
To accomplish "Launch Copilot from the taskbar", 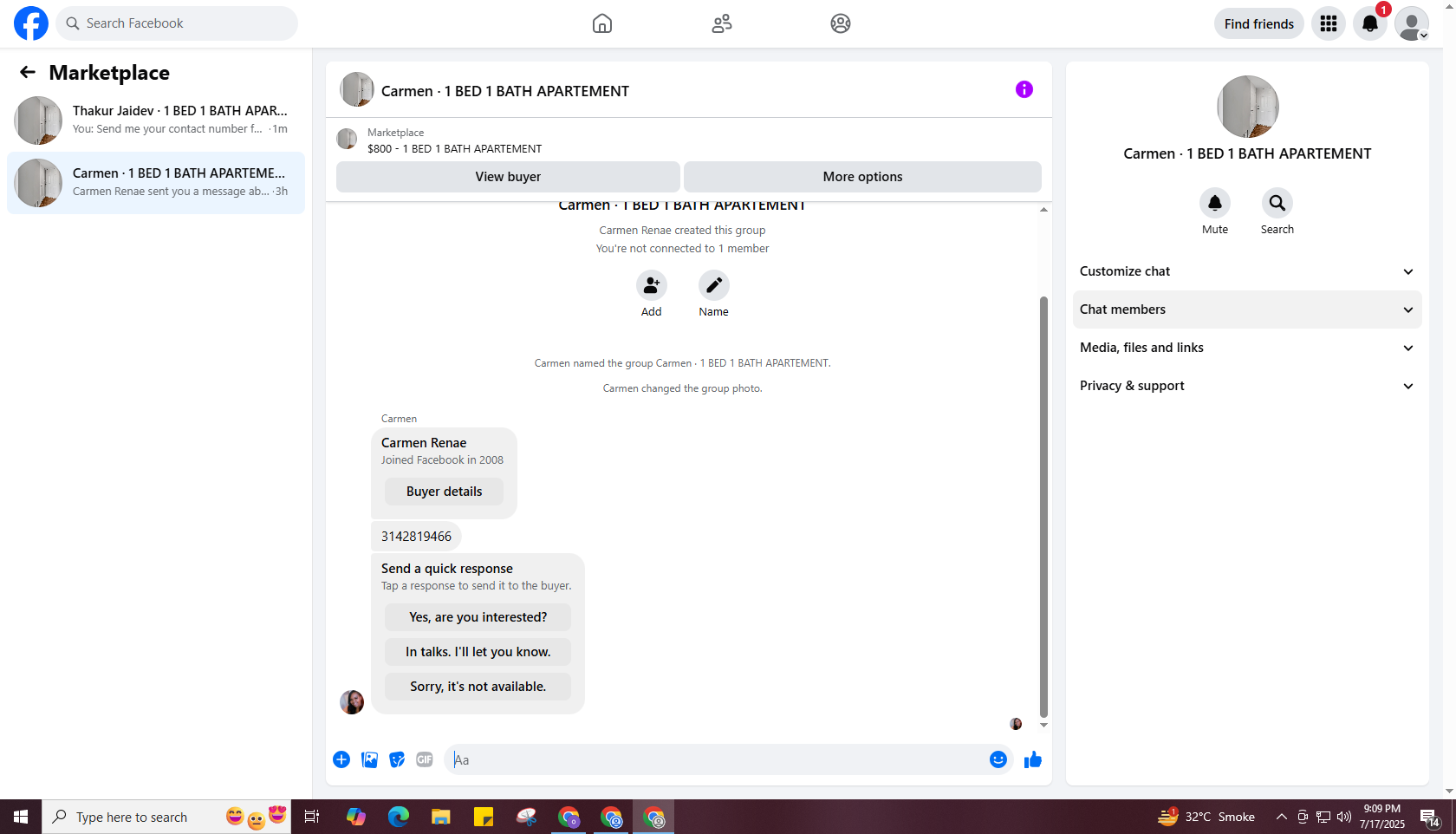I will tap(356, 817).
